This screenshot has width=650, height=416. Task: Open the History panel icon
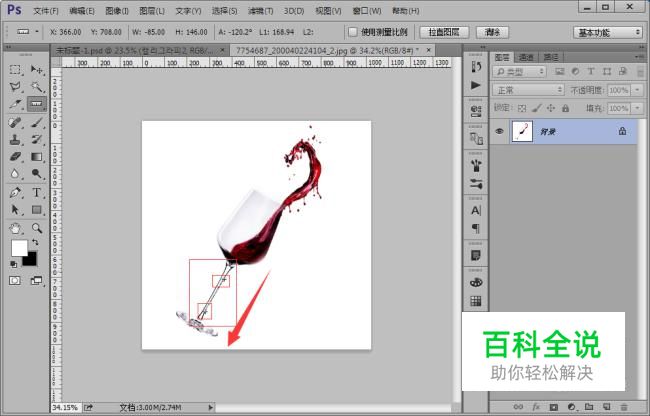point(476,67)
